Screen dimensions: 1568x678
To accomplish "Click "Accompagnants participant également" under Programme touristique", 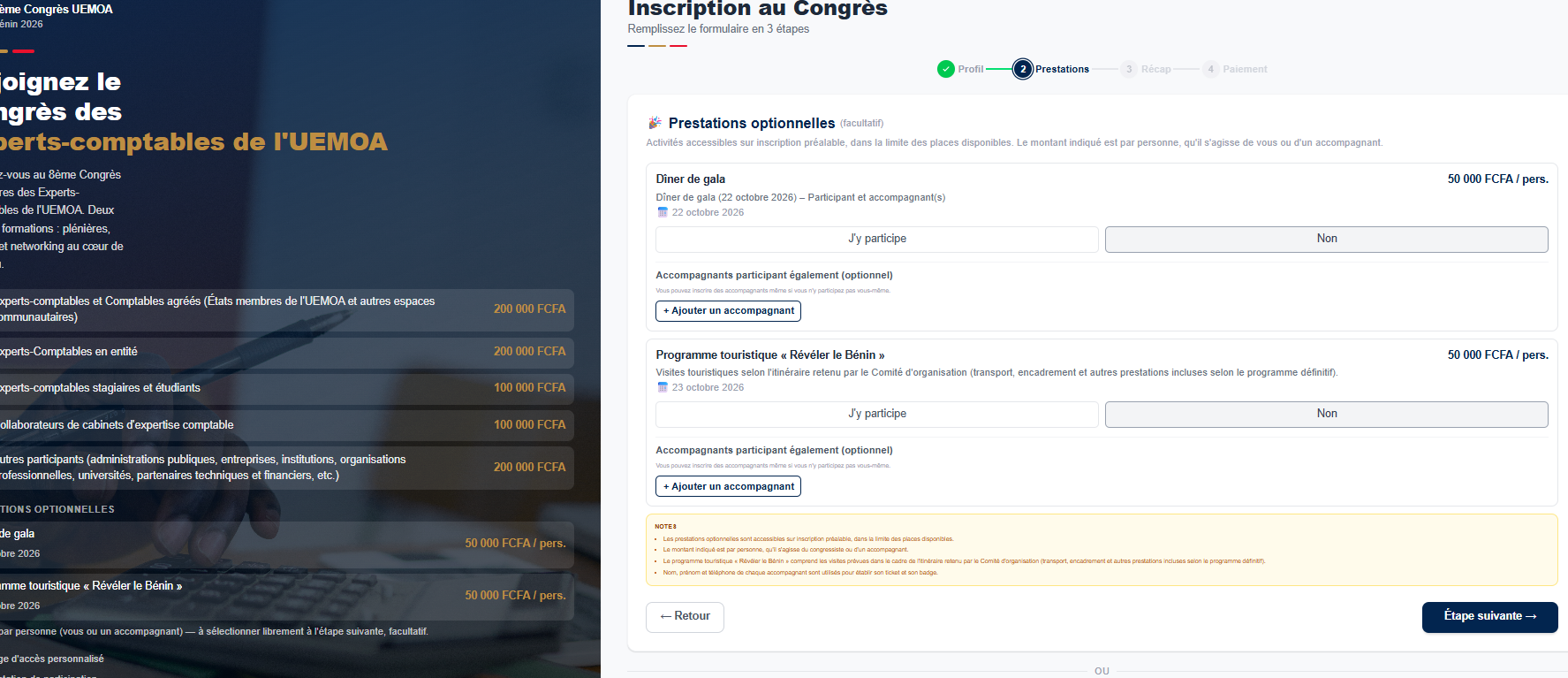I will click(774, 450).
